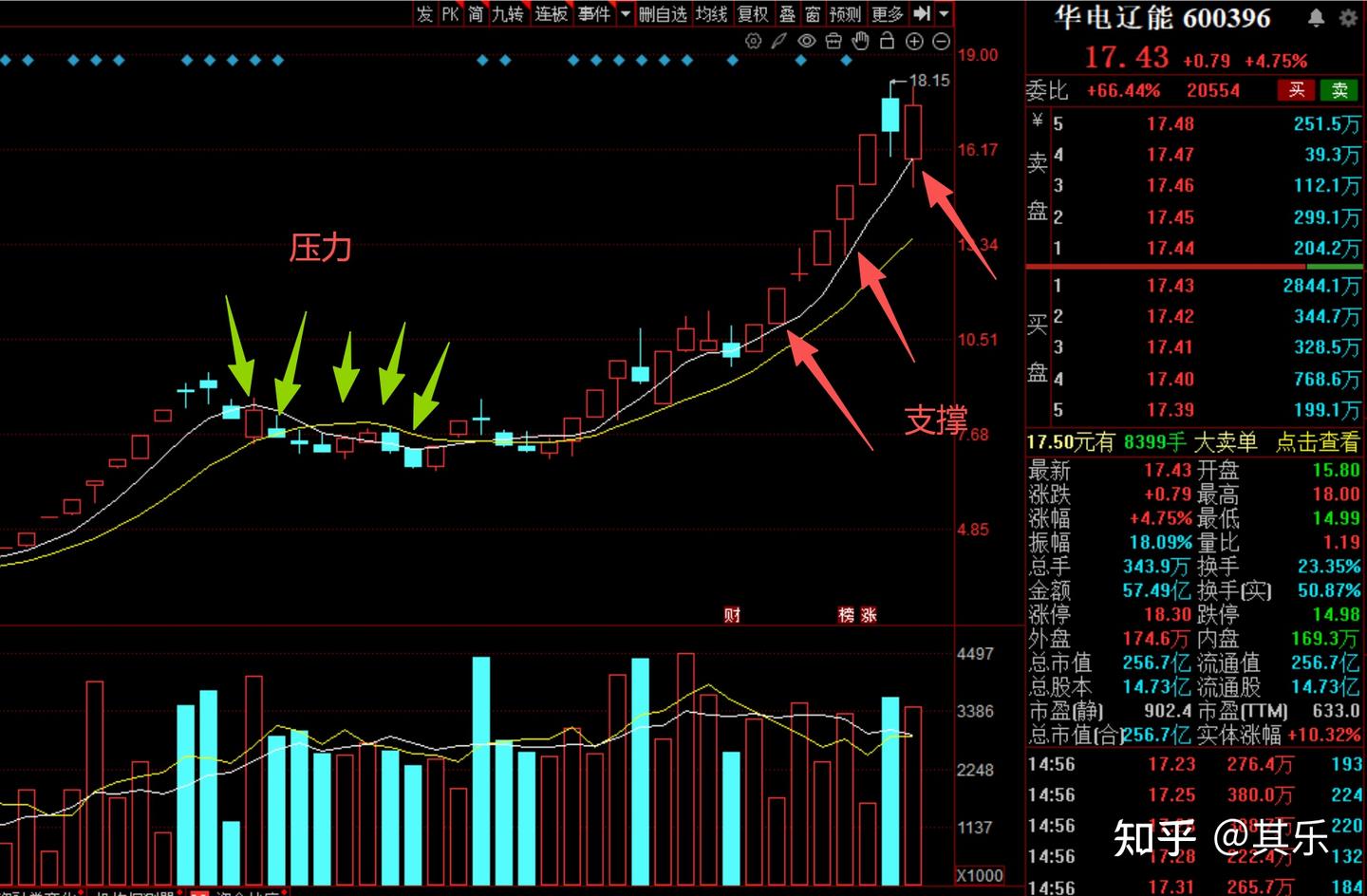Screen dimensions: 1367x896
Task: Click buy level 1 volume 2844.1万
Action: 1321,286
